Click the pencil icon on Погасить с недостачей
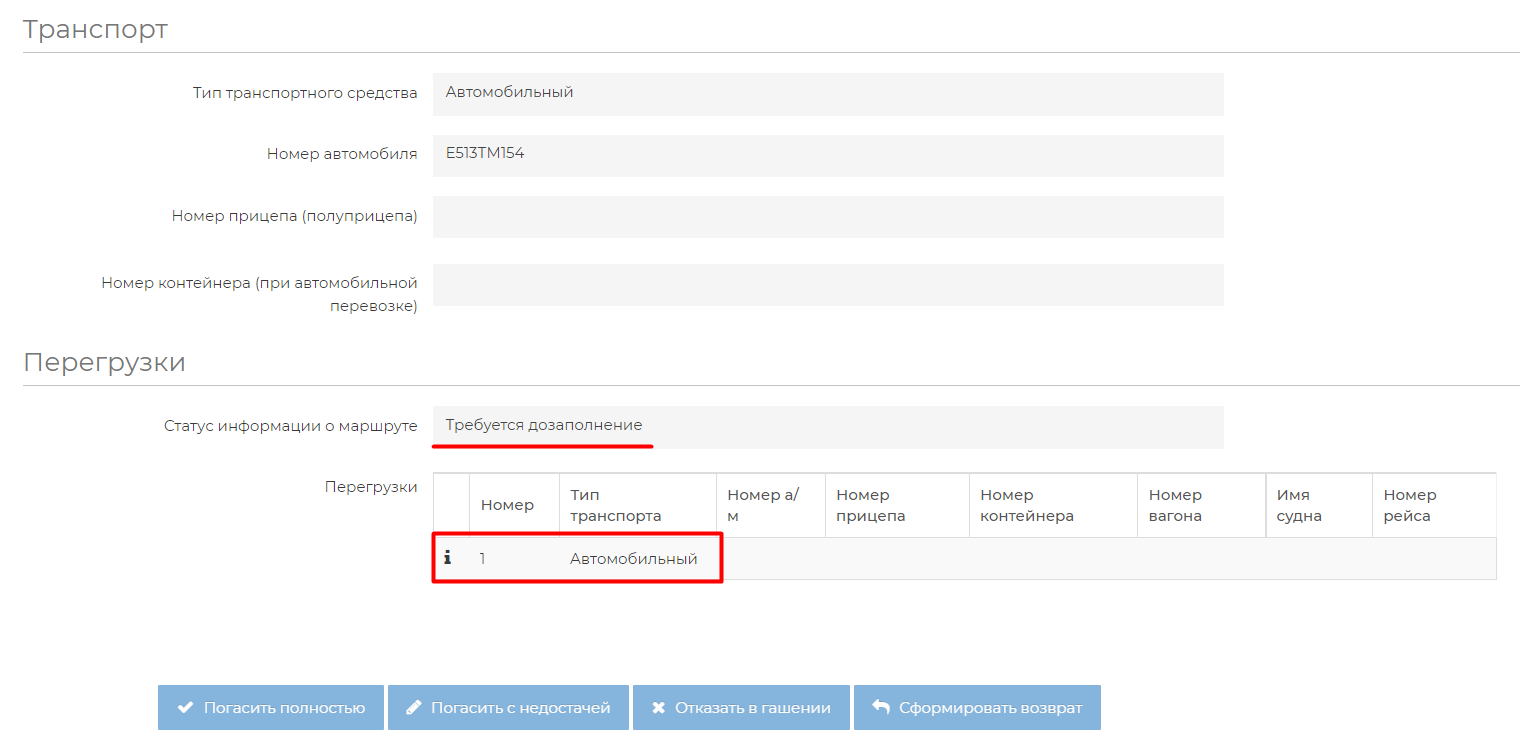1520x753 pixels. [414, 708]
